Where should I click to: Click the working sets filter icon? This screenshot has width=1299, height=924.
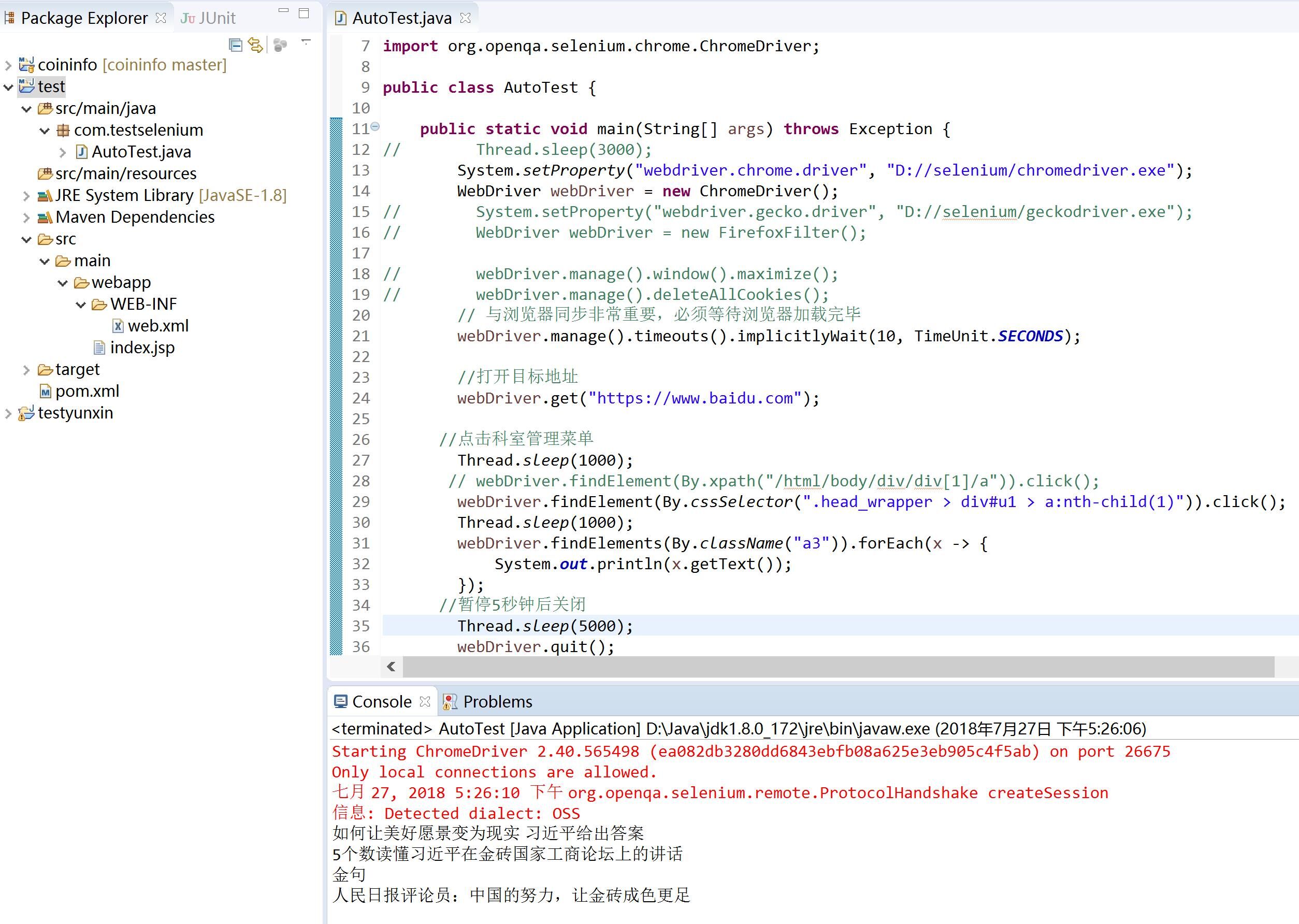click(280, 45)
